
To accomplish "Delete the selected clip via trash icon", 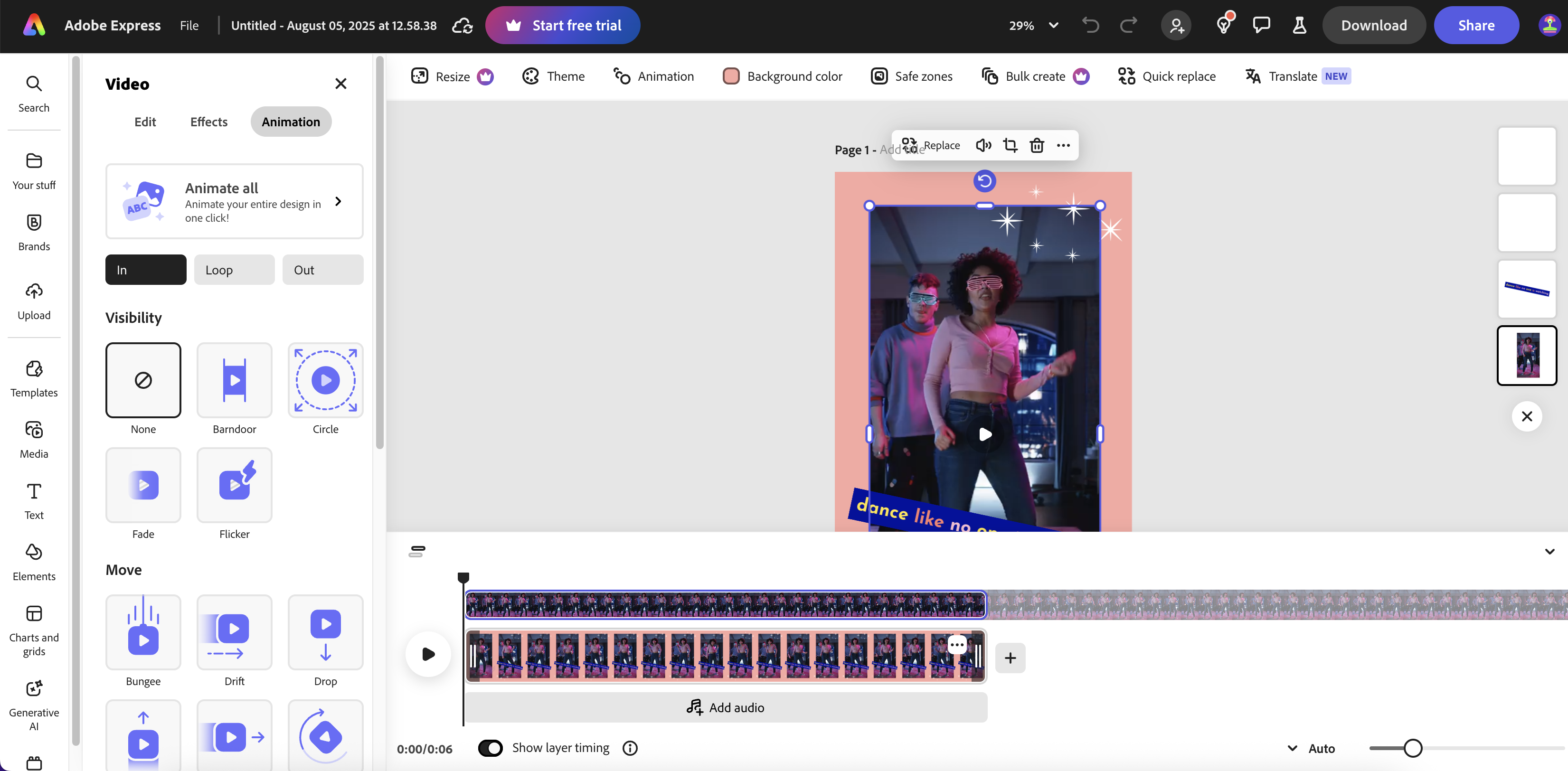I will tap(1037, 145).
